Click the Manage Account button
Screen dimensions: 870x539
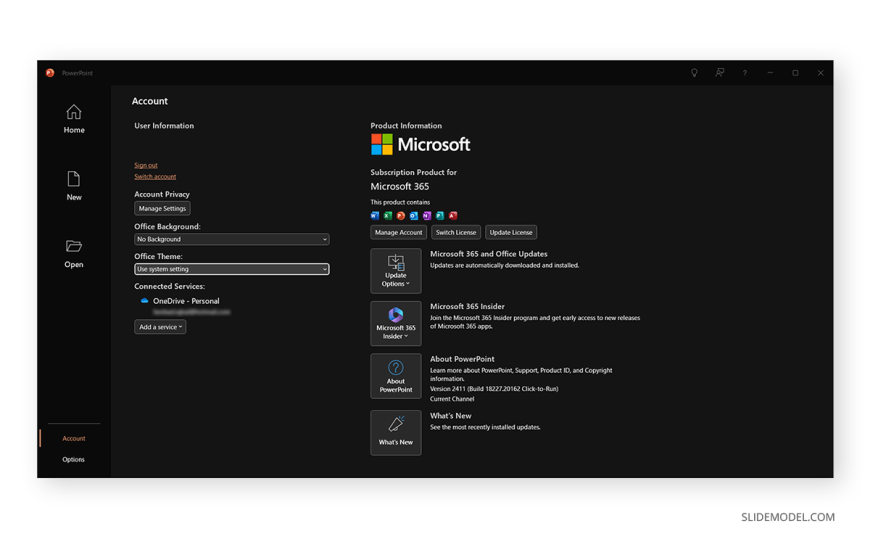click(398, 233)
